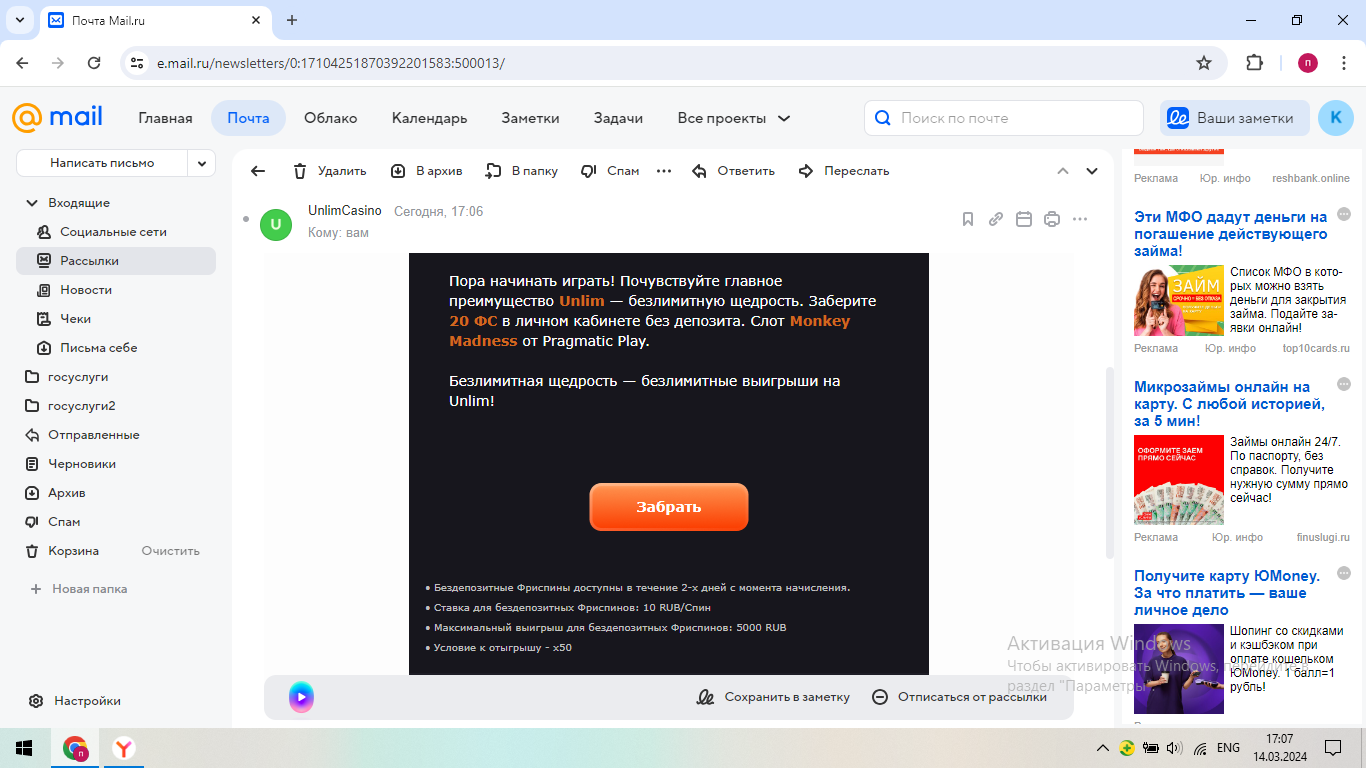Open Настройки settings
This screenshot has height=768, width=1366.
pos(75,701)
